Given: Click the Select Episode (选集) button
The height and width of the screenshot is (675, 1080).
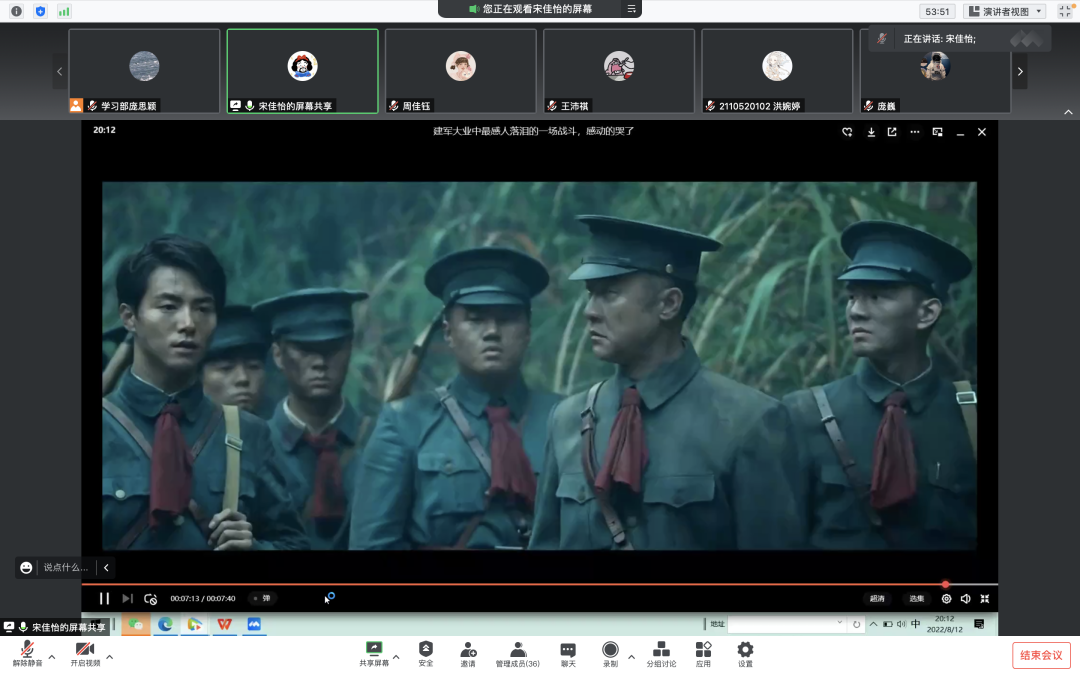Looking at the screenshot, I should coord(916,598).
